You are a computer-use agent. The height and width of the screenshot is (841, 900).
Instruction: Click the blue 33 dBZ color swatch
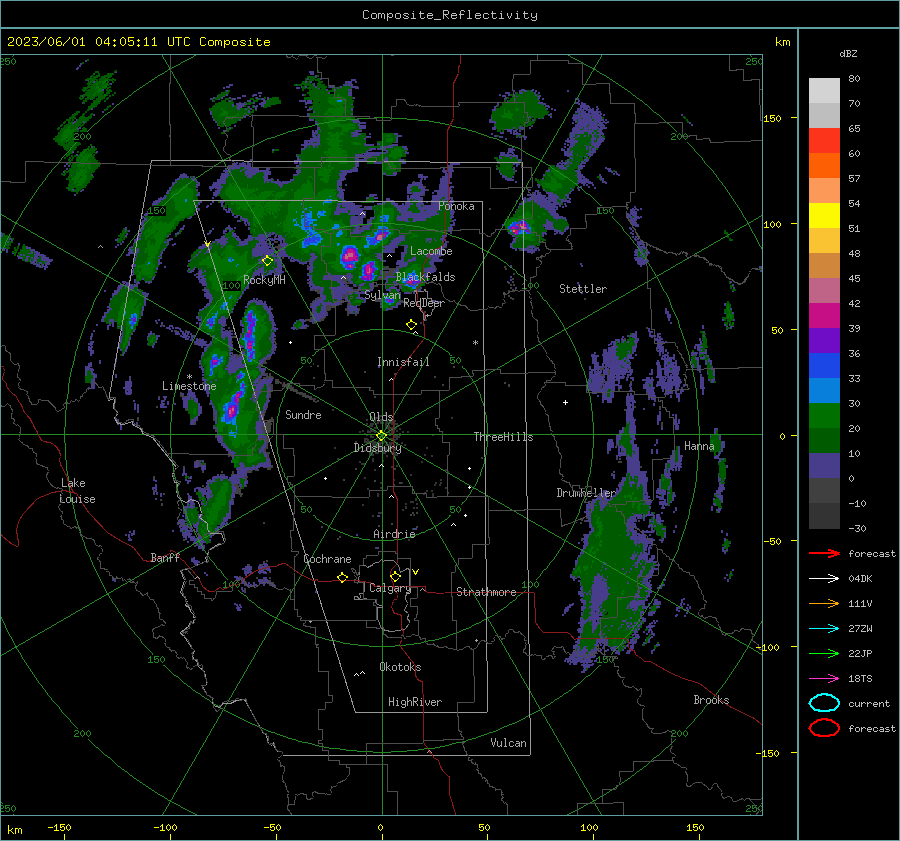click(x=824, y=365)
